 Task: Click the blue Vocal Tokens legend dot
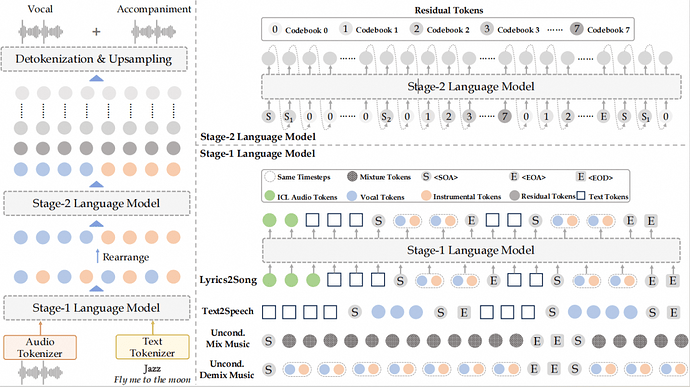coord(352,196)
